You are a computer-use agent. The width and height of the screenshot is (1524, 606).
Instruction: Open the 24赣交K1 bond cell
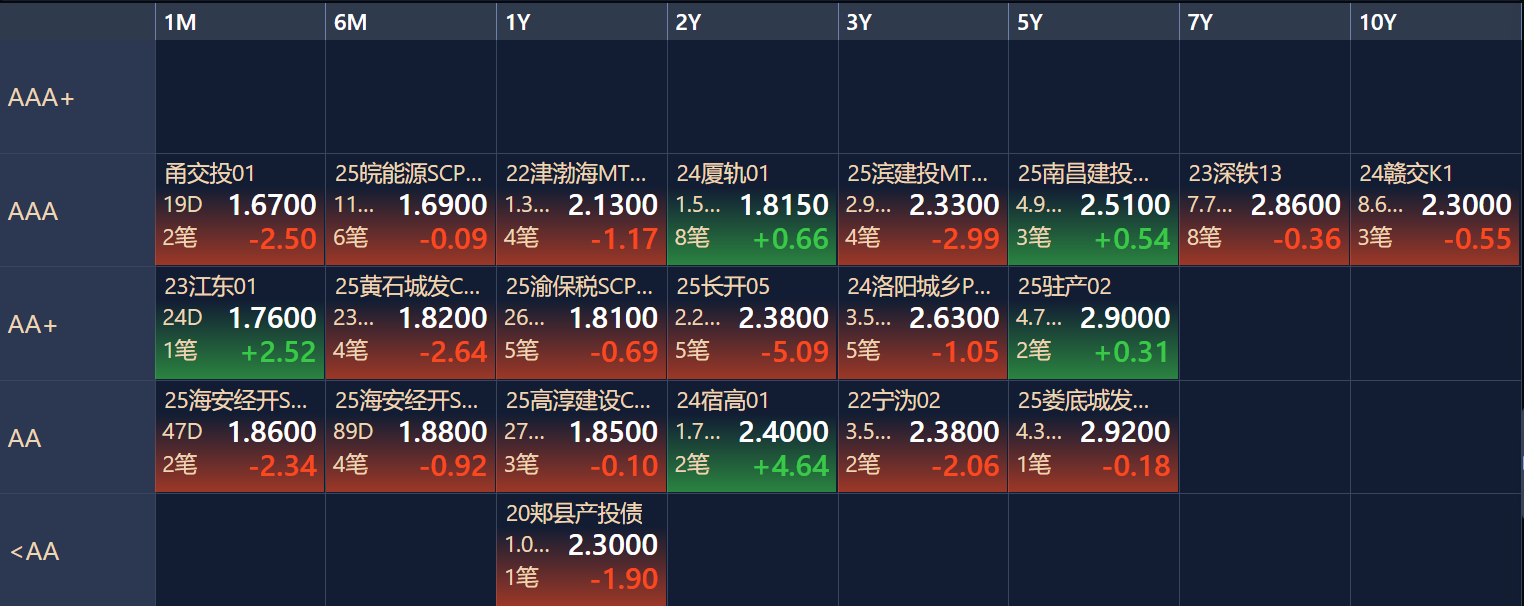click(1435, 208)
